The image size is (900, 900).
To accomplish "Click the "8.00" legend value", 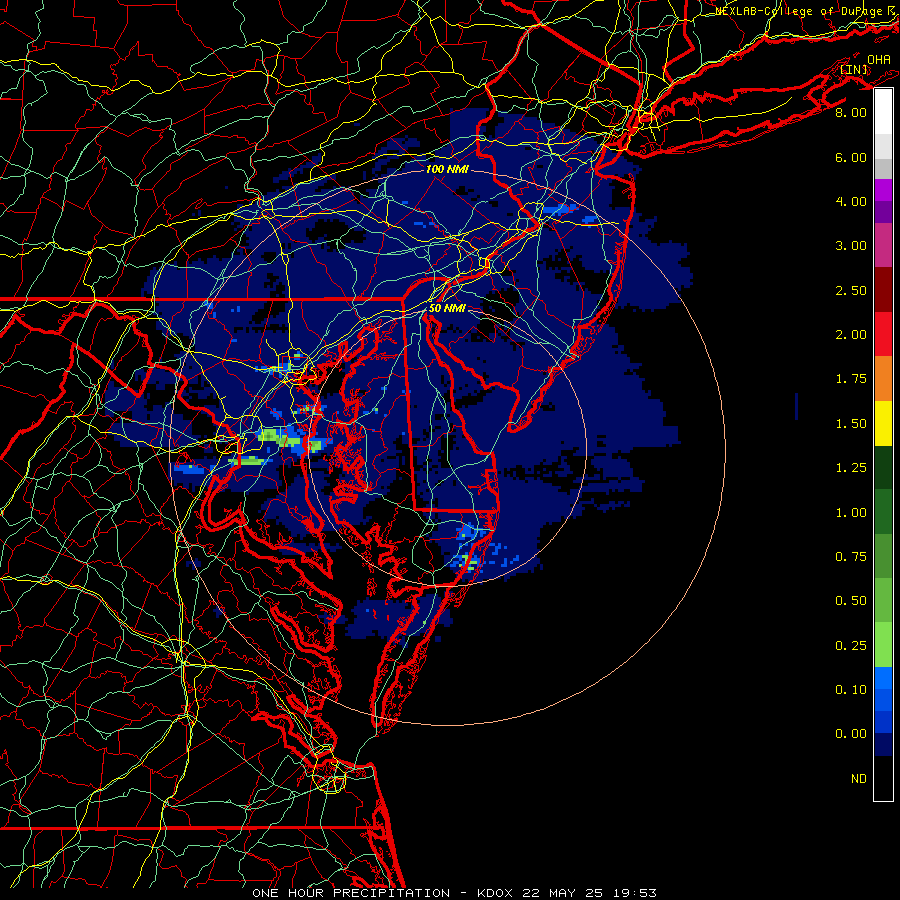I will tap(851, 112).
